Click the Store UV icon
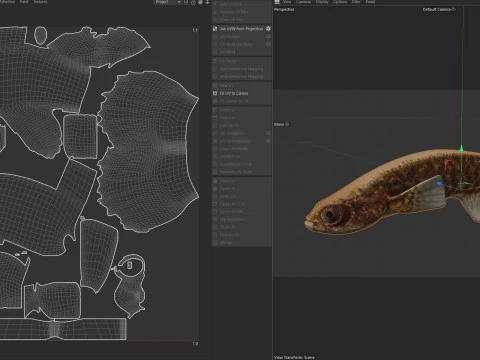 pos(215,227)
